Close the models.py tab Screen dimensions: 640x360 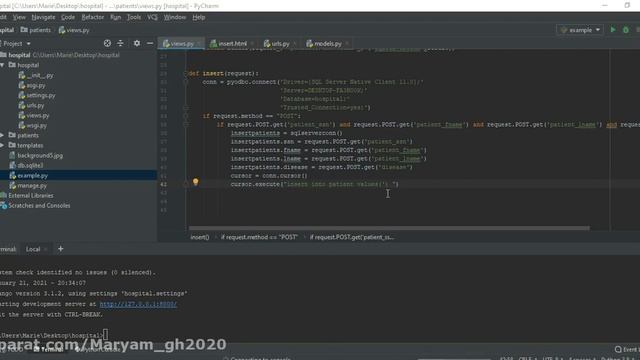coord(347,44)
